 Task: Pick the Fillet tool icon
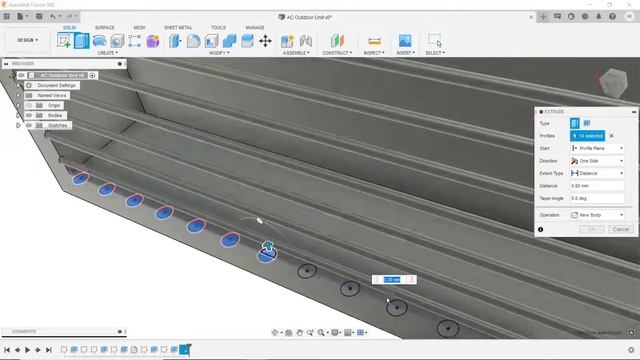[x=193, y=41]
